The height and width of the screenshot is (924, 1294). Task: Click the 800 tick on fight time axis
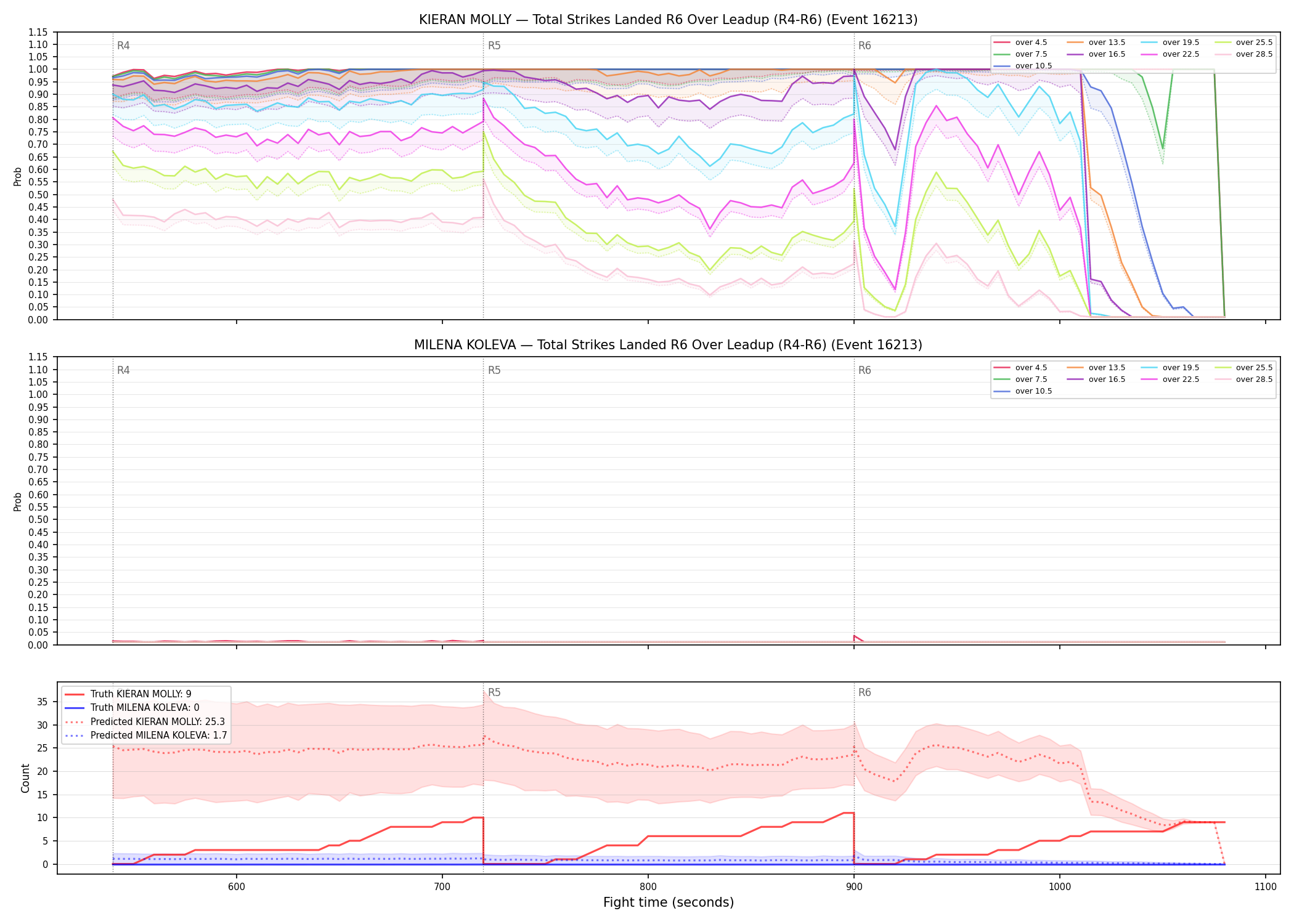click(x=648, y=886)
